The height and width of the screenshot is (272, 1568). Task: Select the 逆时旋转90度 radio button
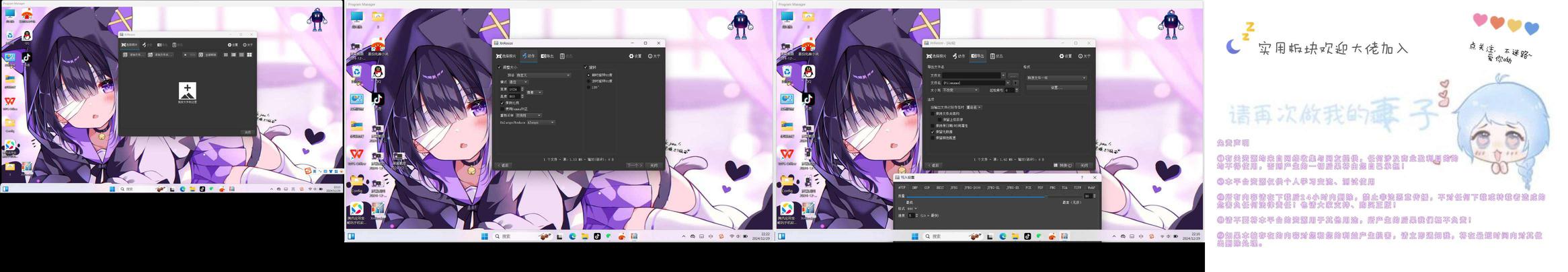point(588,81)
